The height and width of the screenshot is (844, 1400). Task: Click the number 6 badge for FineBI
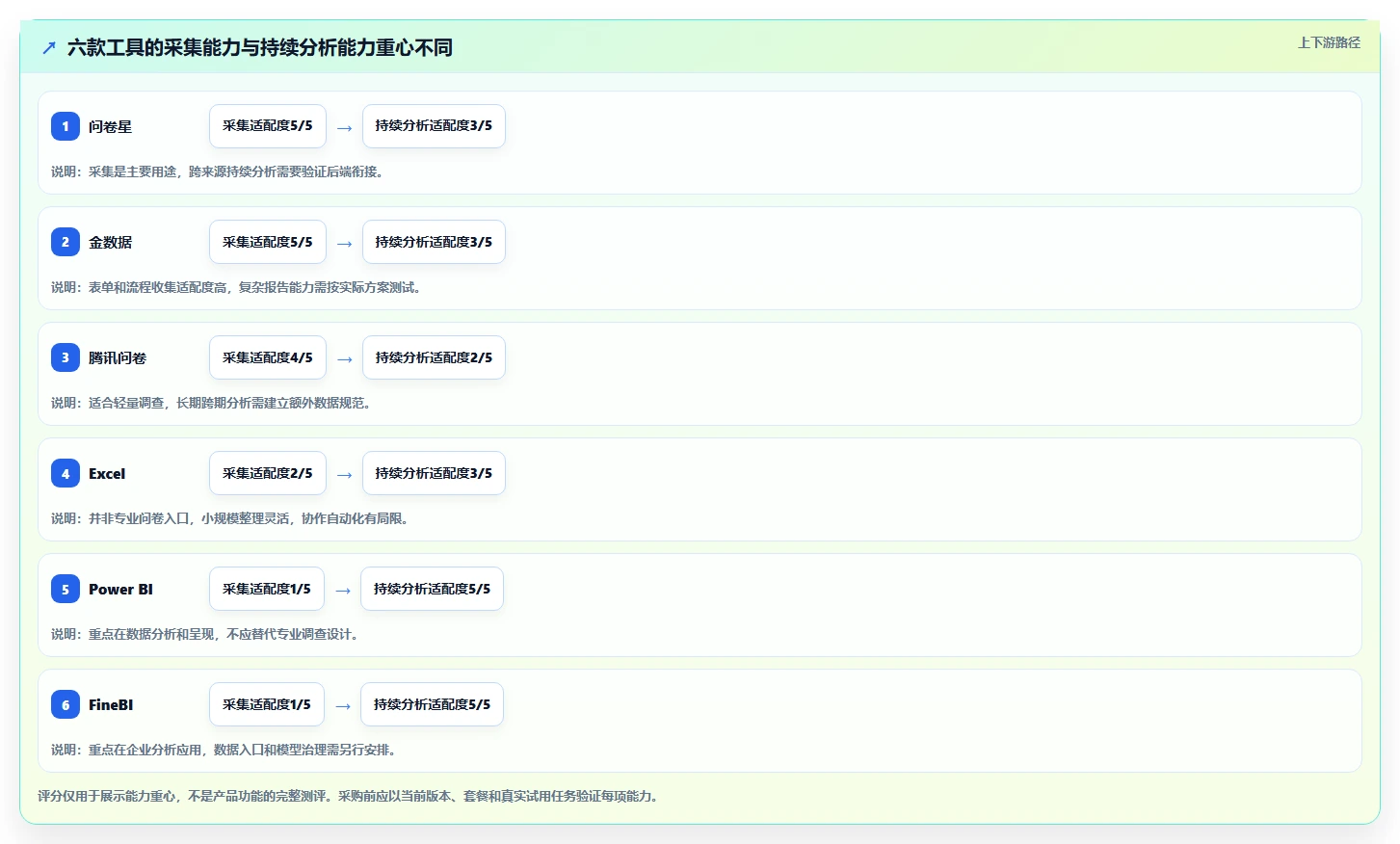(66, 704)
